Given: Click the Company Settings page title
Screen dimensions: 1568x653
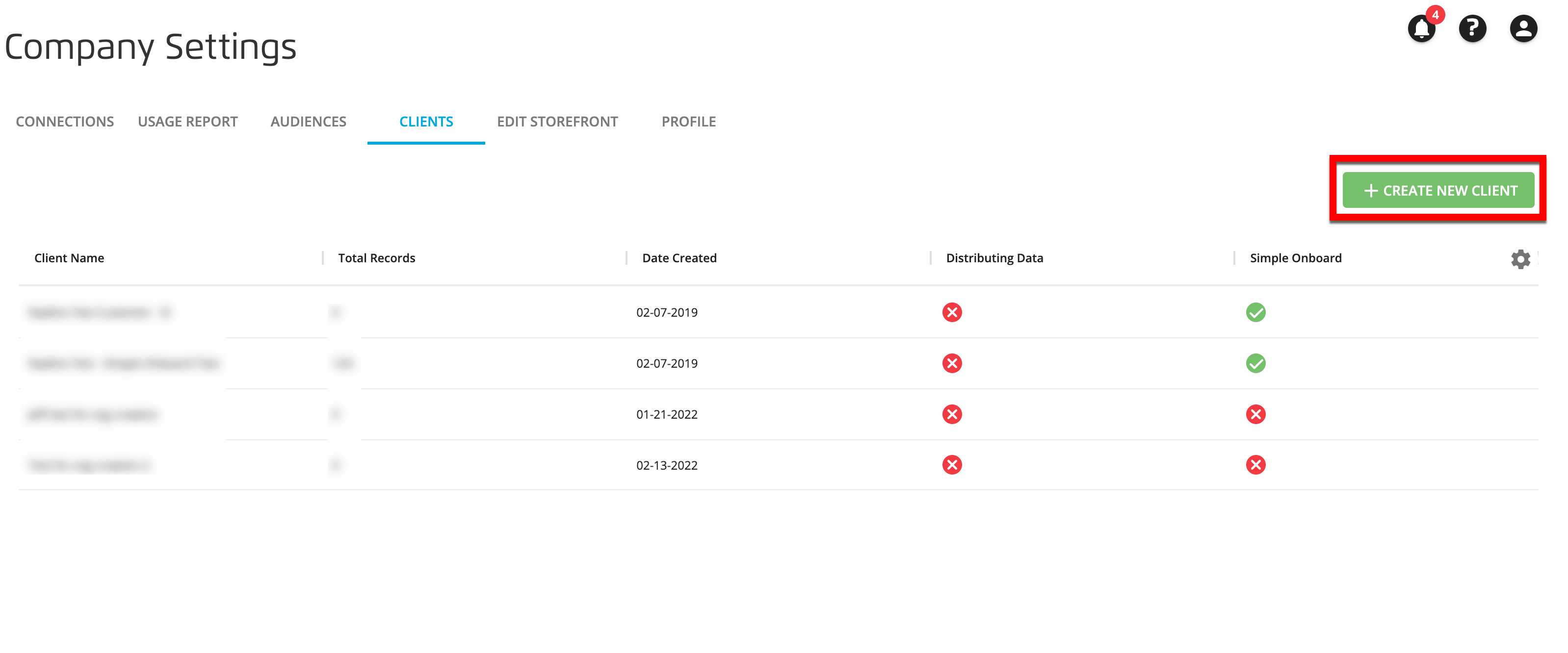Looking at the screenshot, I should (x=150, y=48).
